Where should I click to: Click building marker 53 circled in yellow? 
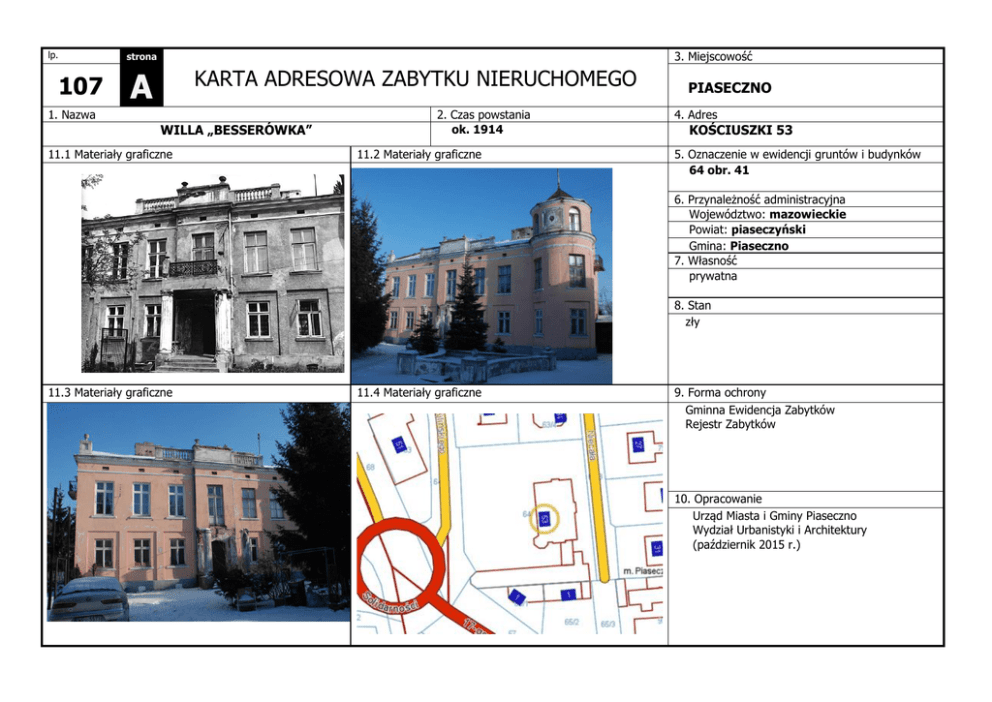coord(545,519)
